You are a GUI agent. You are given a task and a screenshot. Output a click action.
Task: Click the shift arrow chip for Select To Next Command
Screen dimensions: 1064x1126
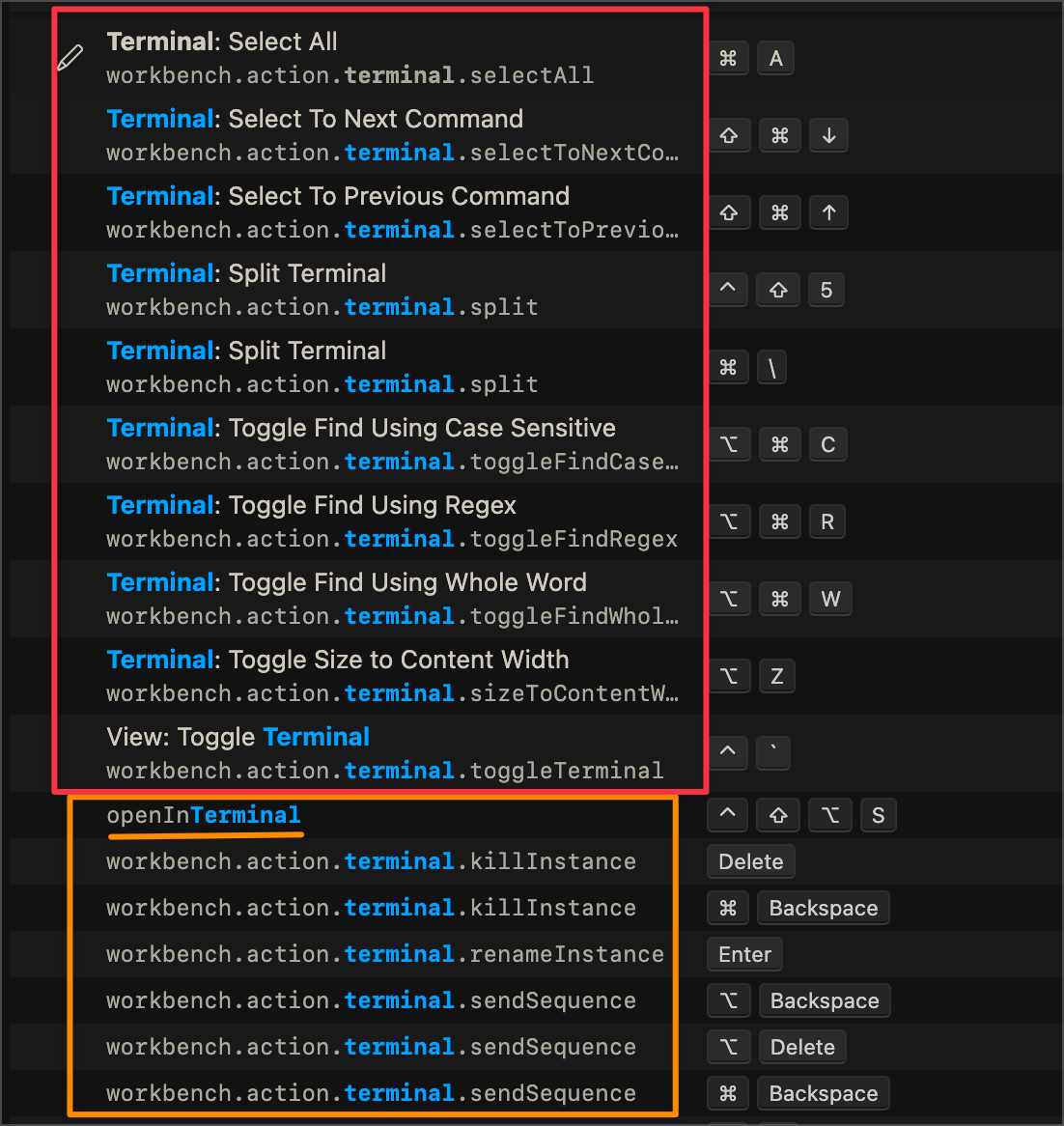tap(729, 135)
